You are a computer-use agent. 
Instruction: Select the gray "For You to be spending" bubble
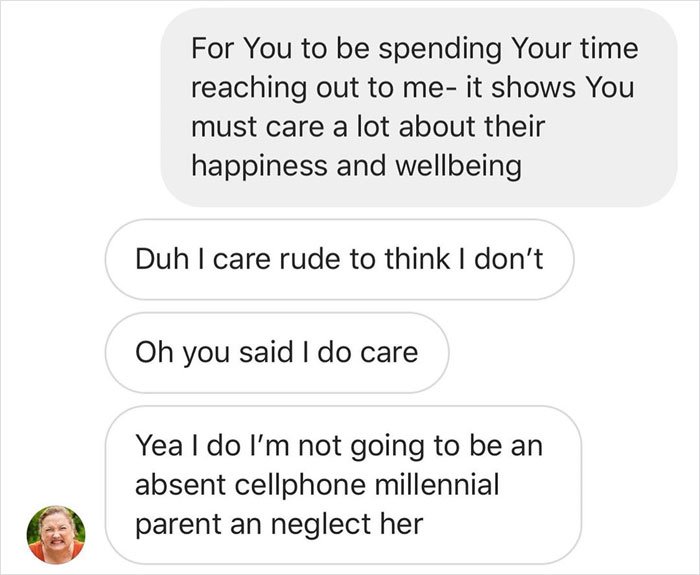pos(419,108)
